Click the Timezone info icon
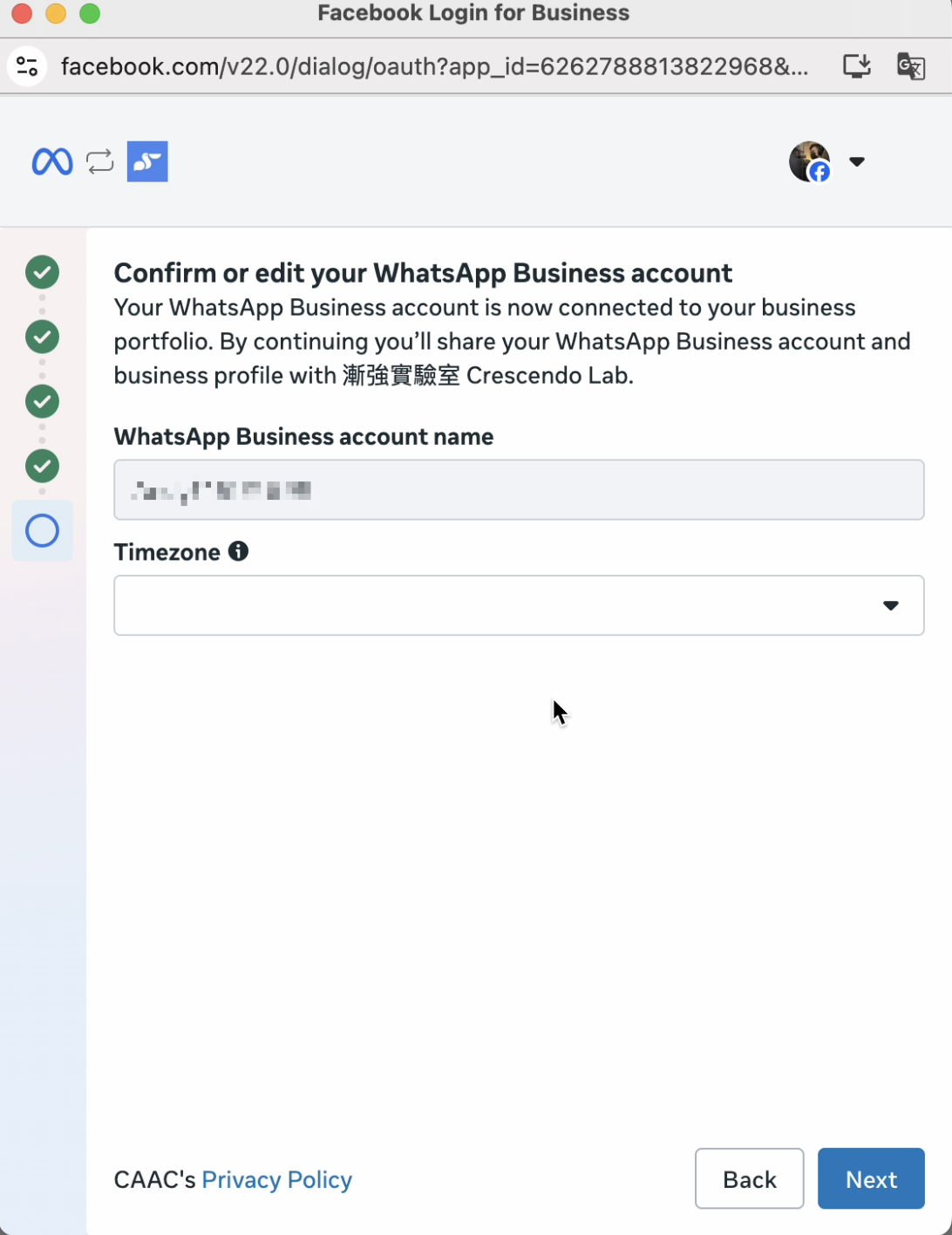The image size is (952, 1235). tap(238, 551)
